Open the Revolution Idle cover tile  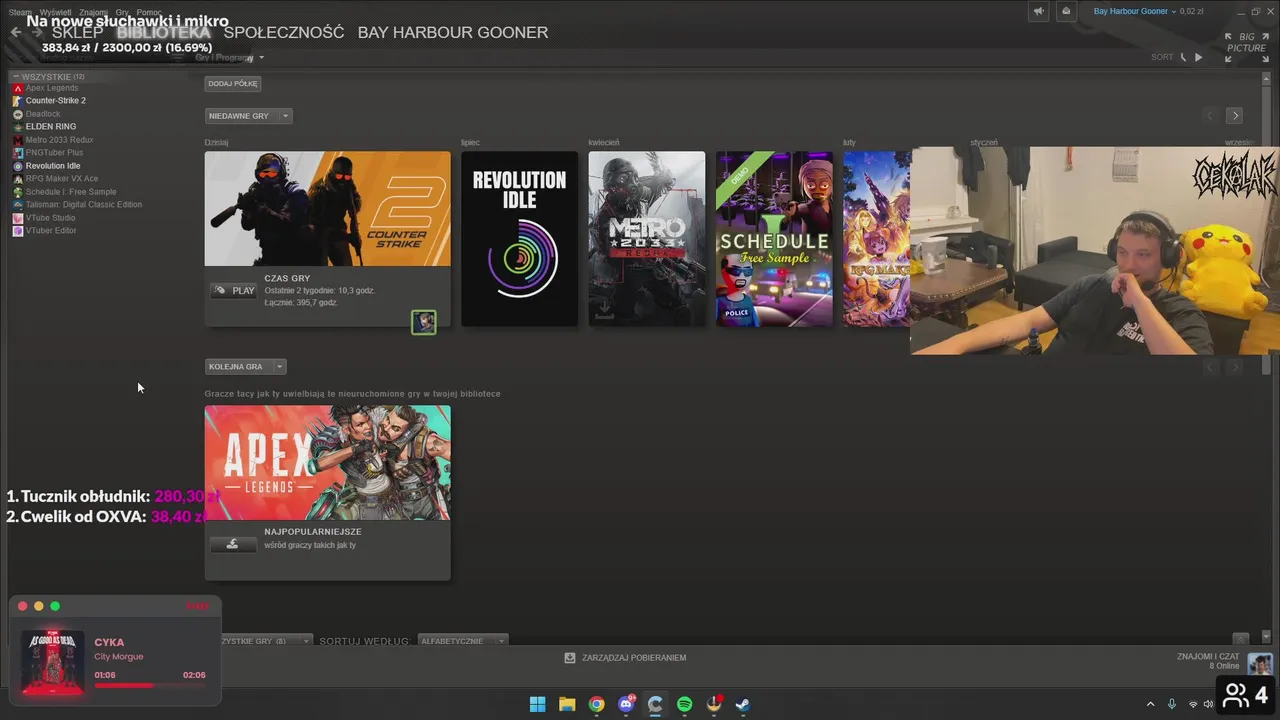(x=519, y=239)
